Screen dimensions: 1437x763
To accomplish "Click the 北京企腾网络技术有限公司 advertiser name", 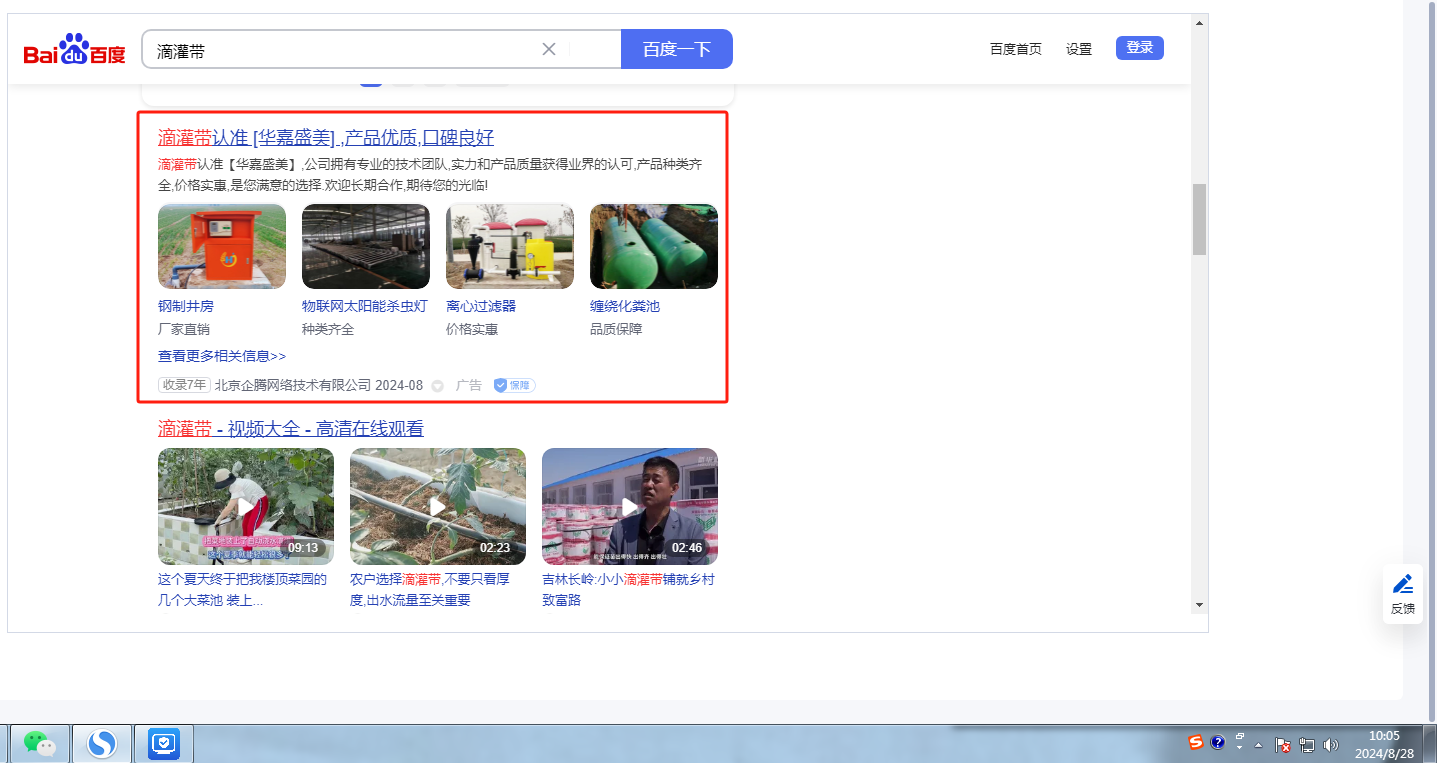I will click(x=293, y=385).
